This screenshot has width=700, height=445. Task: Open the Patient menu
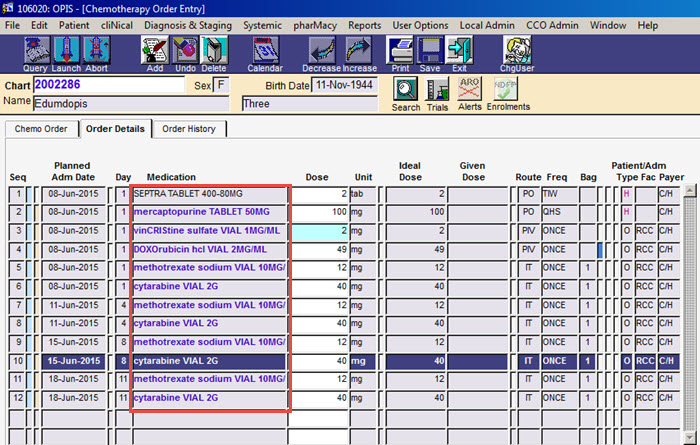[74, 25]
